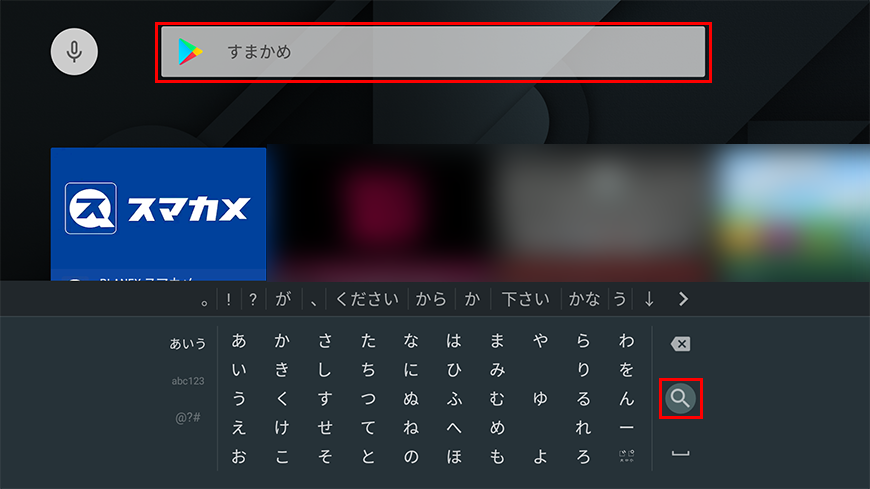Click the すまかめ search text field
The image size is (870, 489).
click(x=433, y=52)
